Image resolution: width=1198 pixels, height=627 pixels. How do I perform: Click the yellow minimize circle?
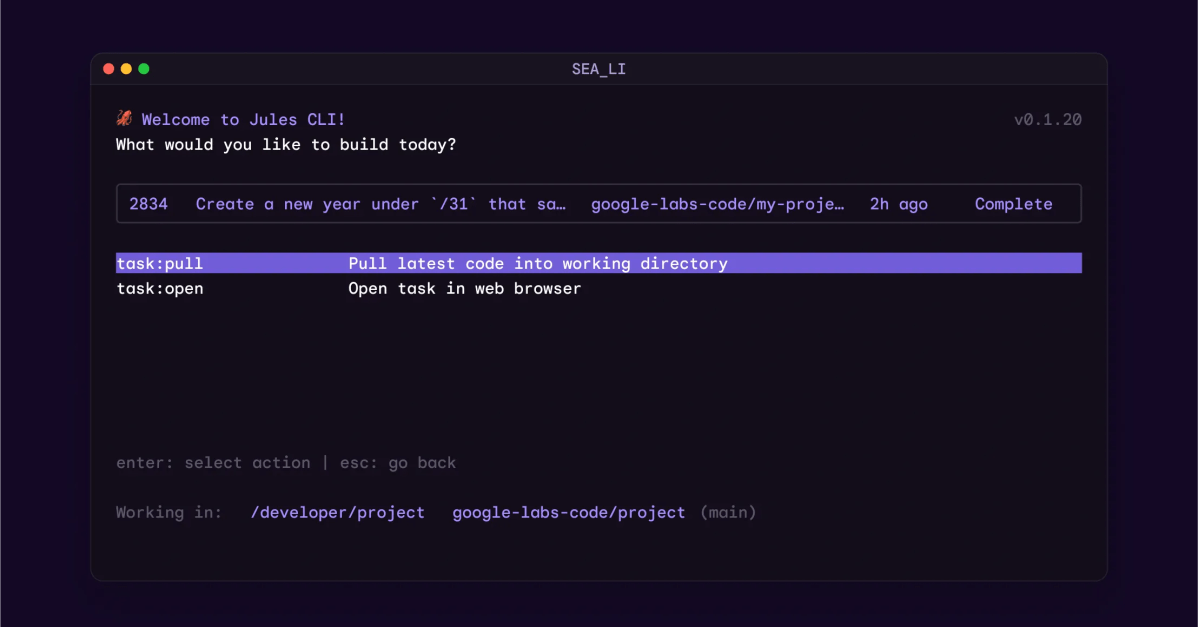click(x=126, y=68)
